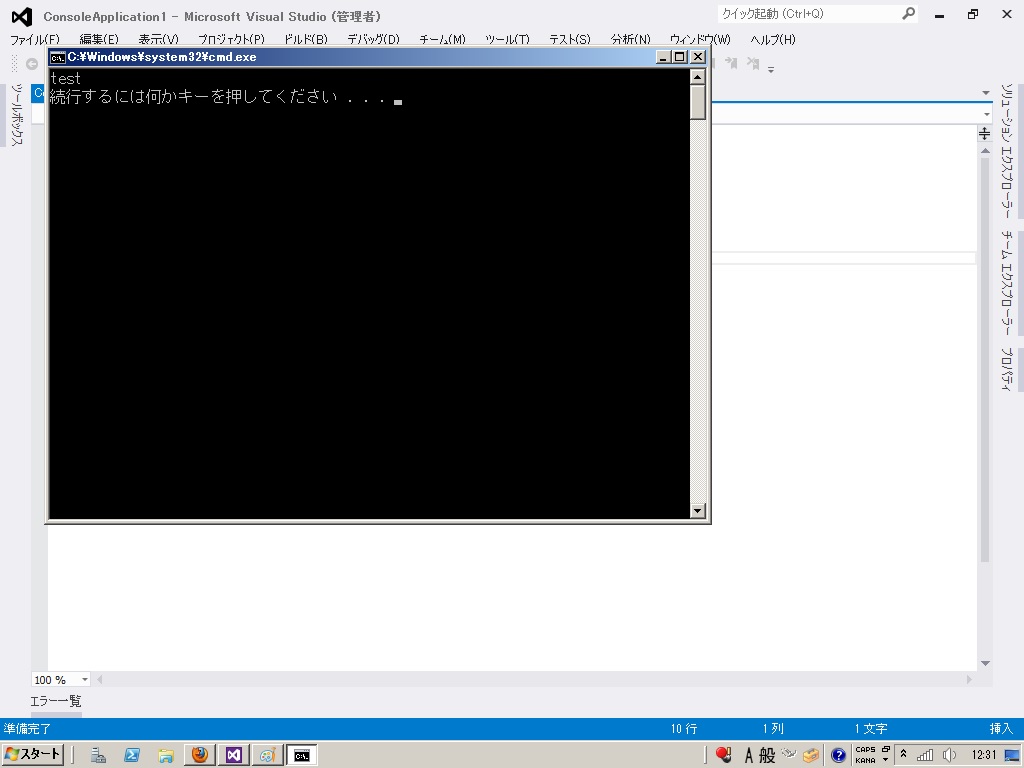The image size is (1024, 768).
Task: Open the ビルド(B) menu
Action: pos(306,39)
